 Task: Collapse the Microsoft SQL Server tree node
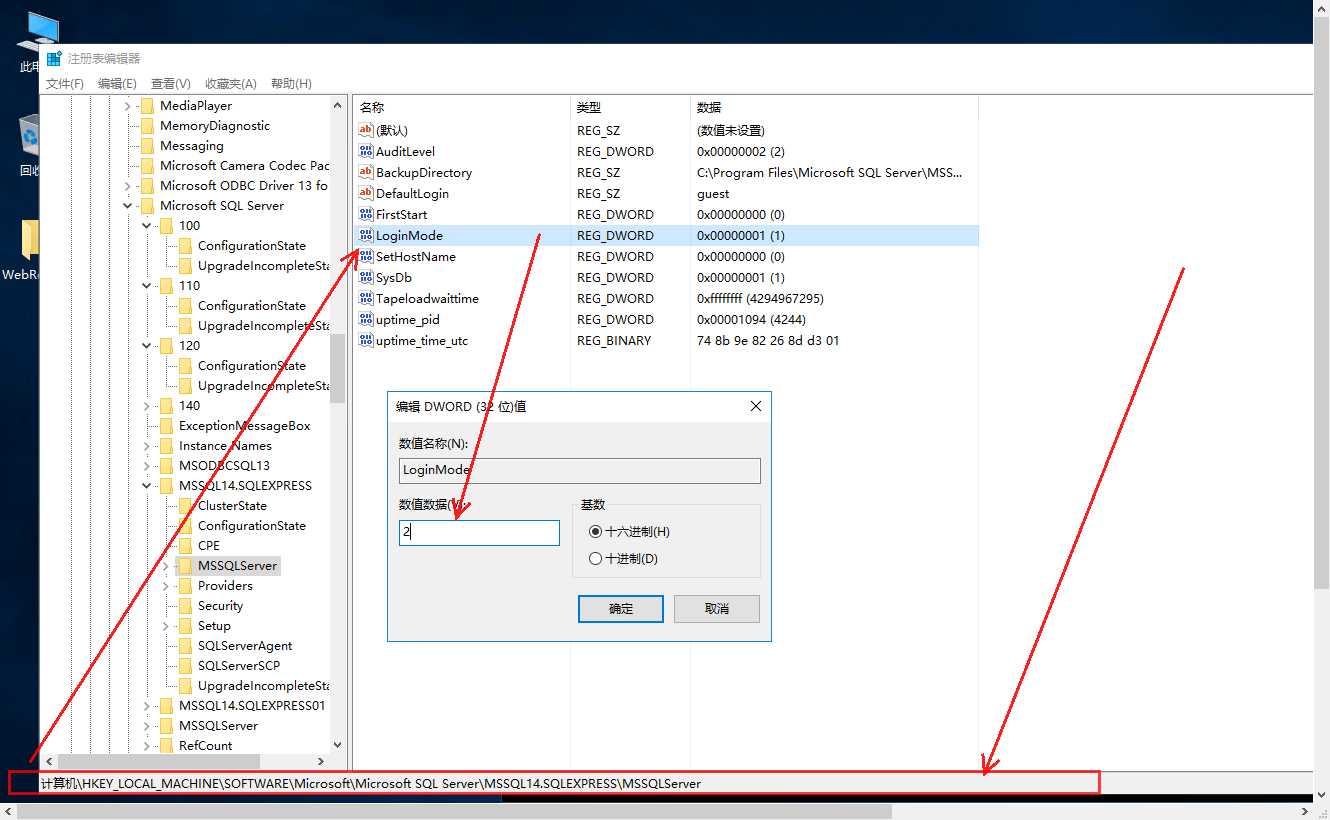(128, 205)
